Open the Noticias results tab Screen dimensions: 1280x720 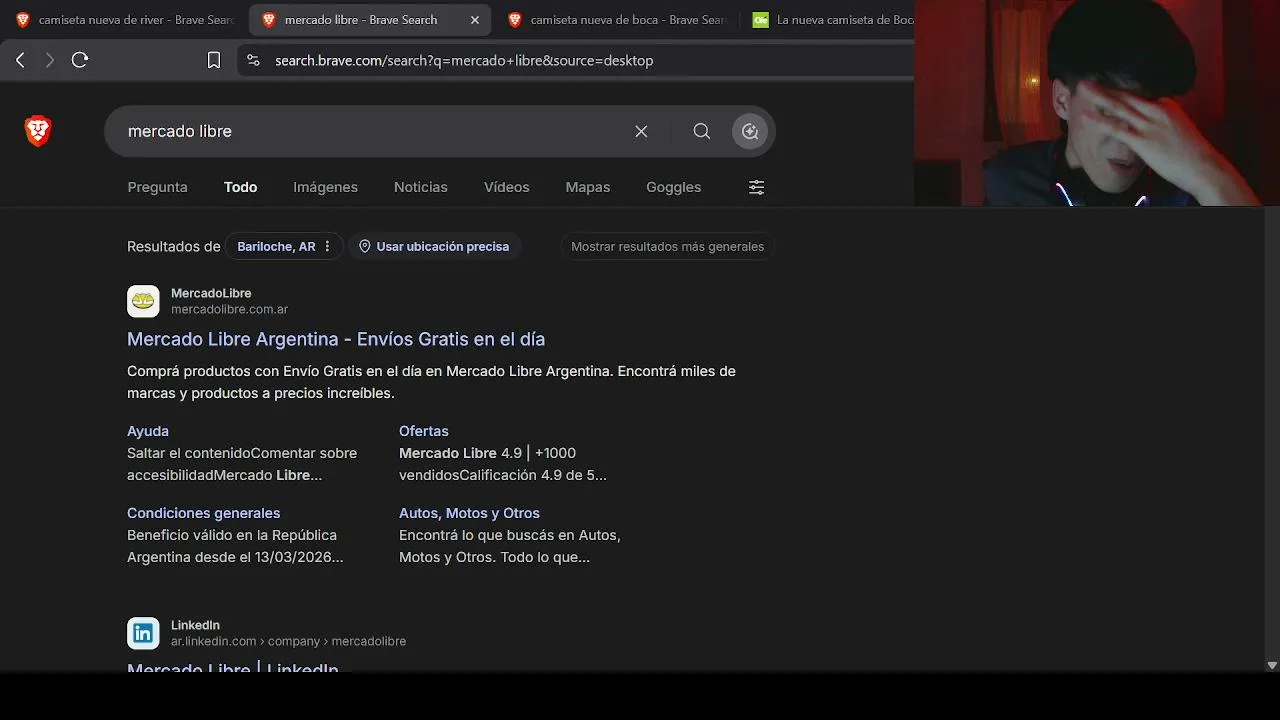coord(420,187)
